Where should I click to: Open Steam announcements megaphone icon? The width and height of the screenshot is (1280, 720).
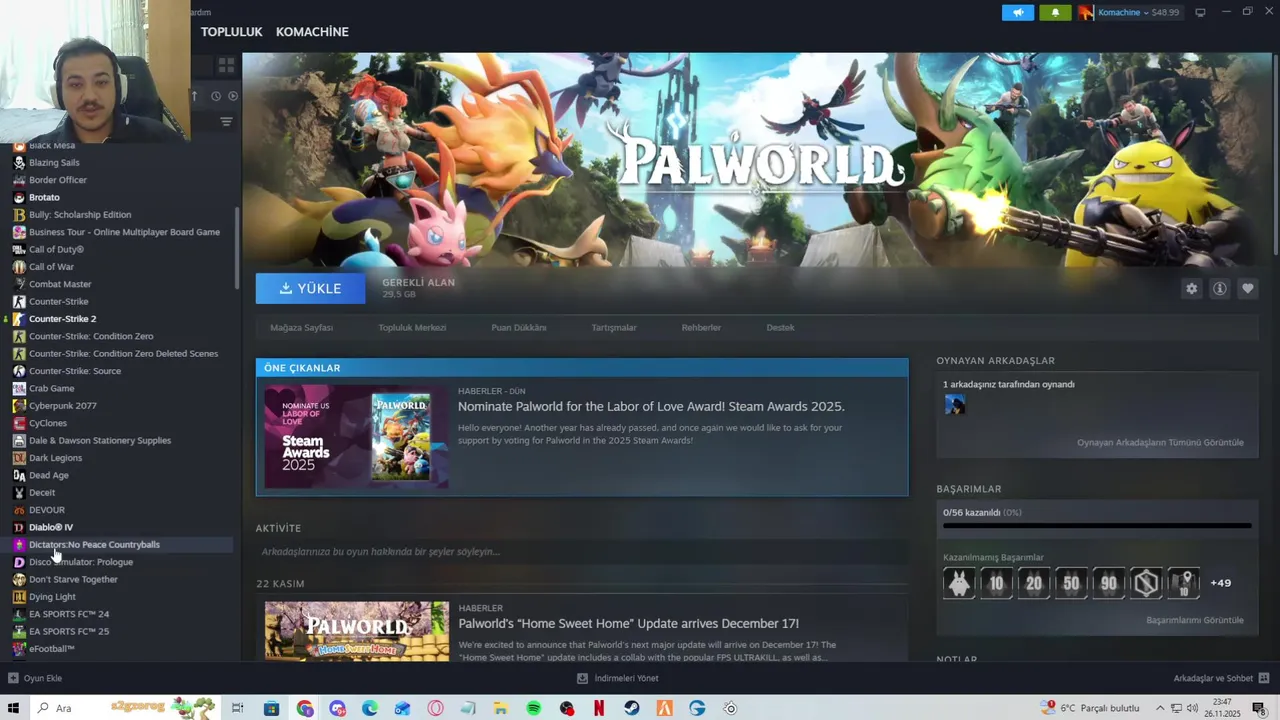pos(1018,12)
